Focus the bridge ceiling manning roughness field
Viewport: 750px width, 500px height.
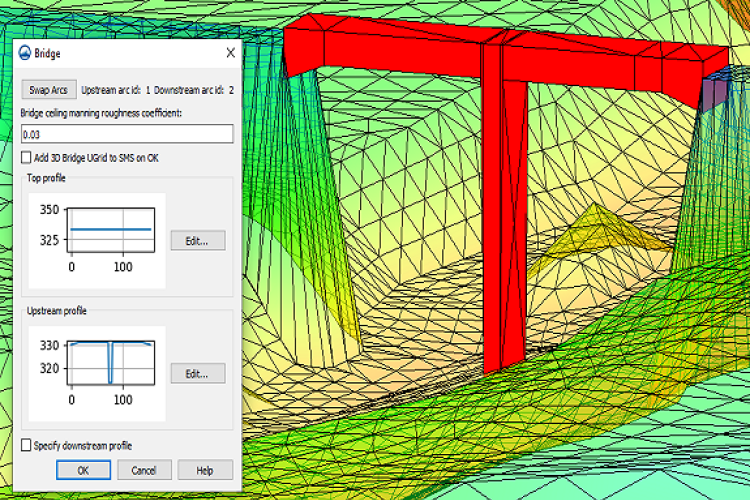click(127, 134)
